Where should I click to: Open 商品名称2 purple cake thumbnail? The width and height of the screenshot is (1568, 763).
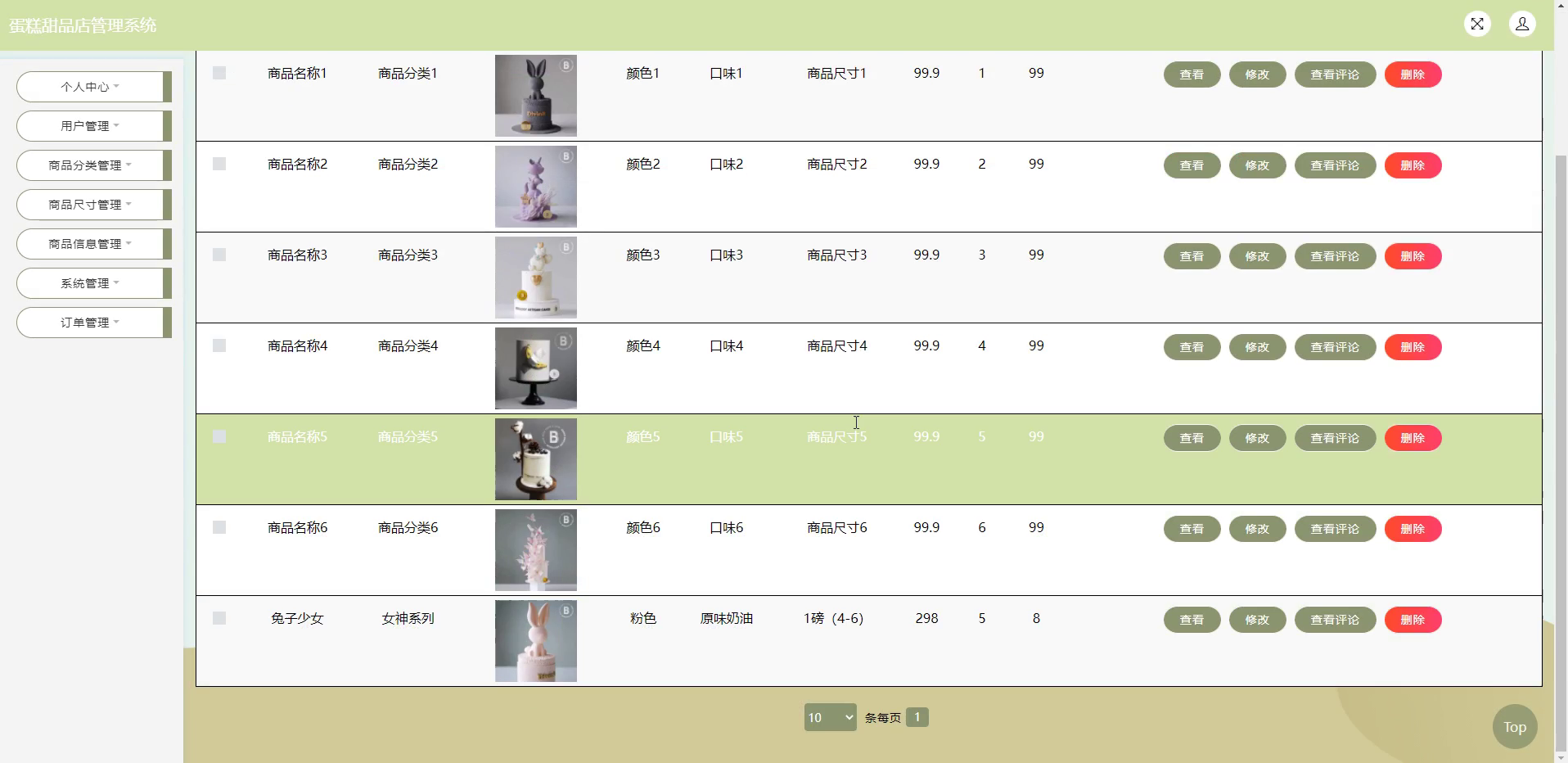[x=536, y=187]
